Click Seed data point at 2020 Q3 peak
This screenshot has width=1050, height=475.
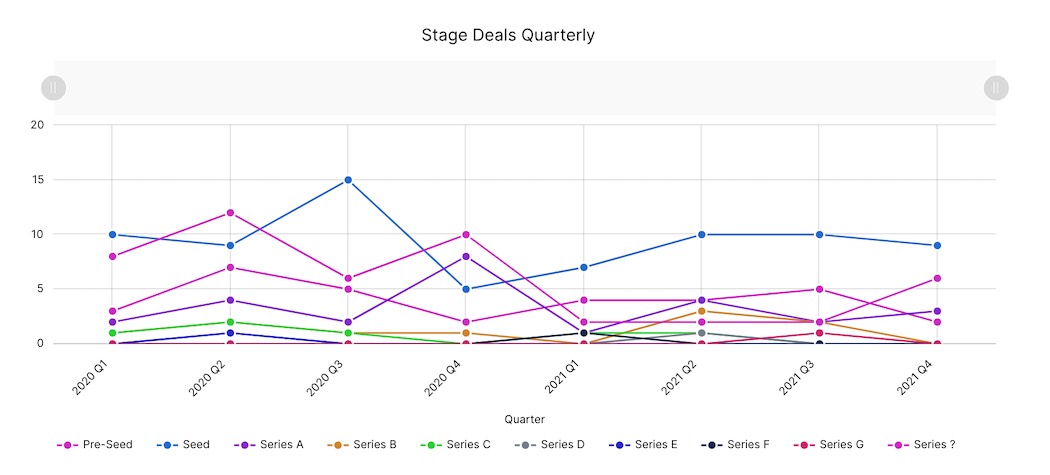point(348,180)
